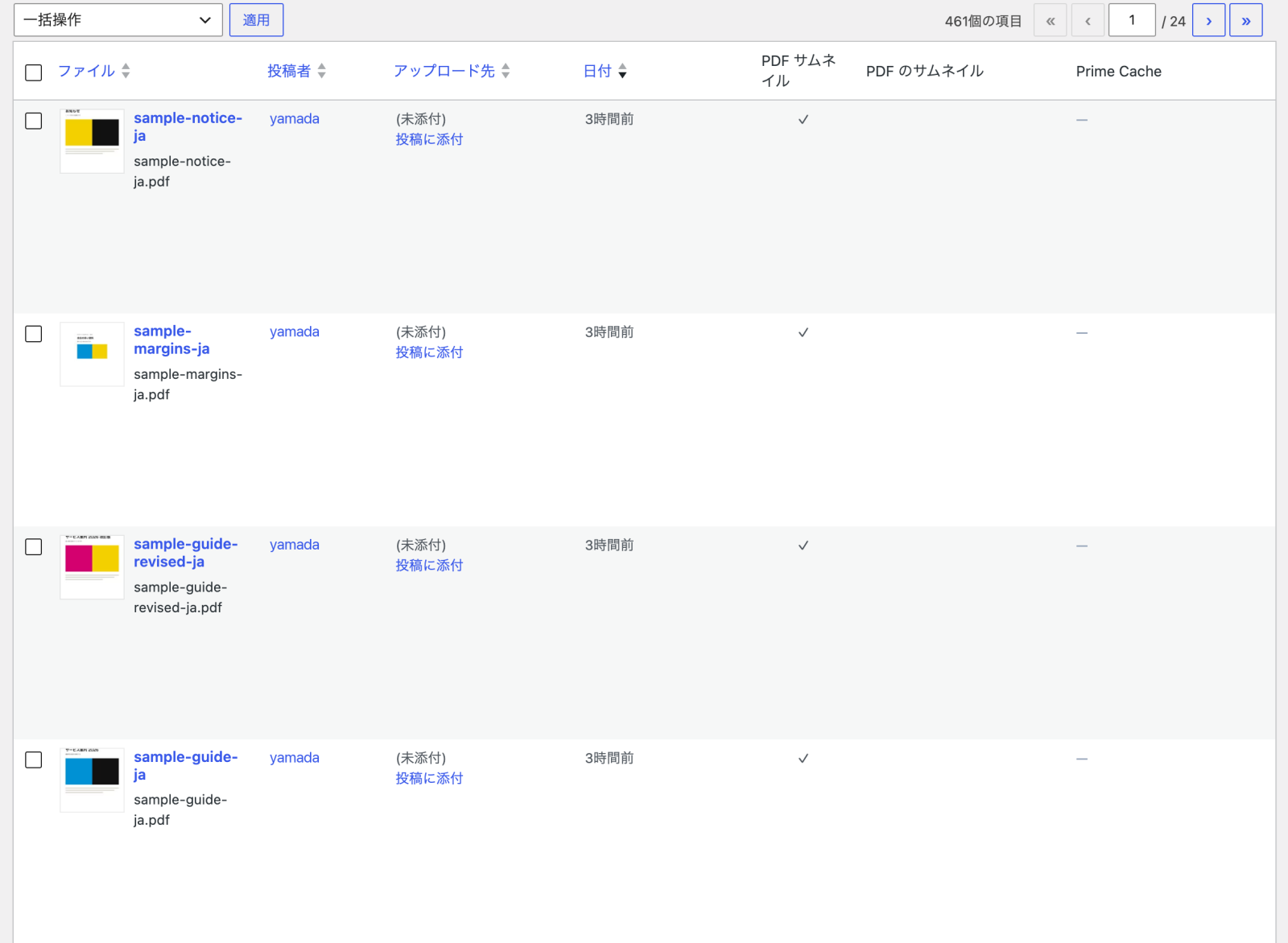Click the current page number field
1288x943 pixels.
[x=1132, y=20]
